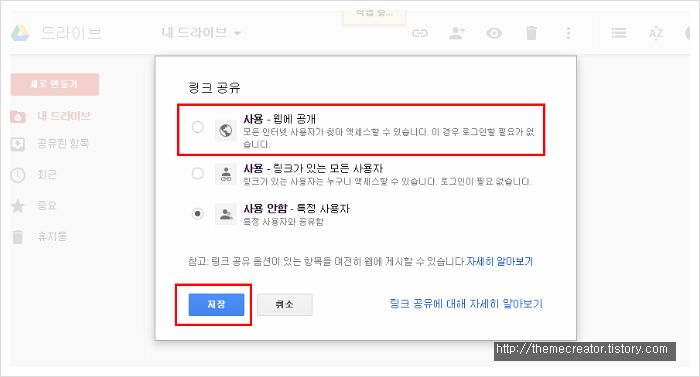The image size is (700, 377).
Task: Open the 자세히 알아보기 link in the note
Action: [500, 261]
